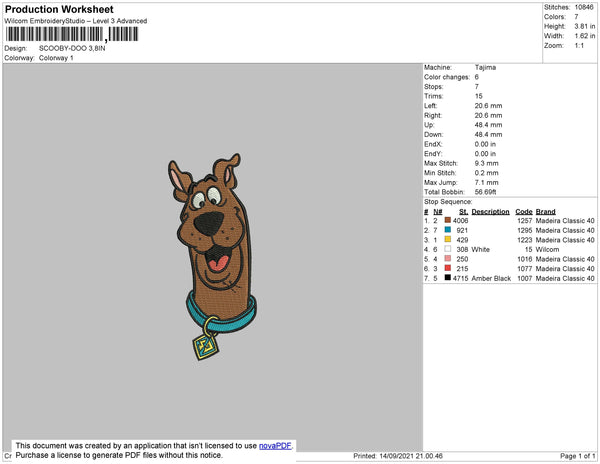Click the 'Code' column header
Image resolution: width=600 pixels, height=464 pixels.
(524, 212)
